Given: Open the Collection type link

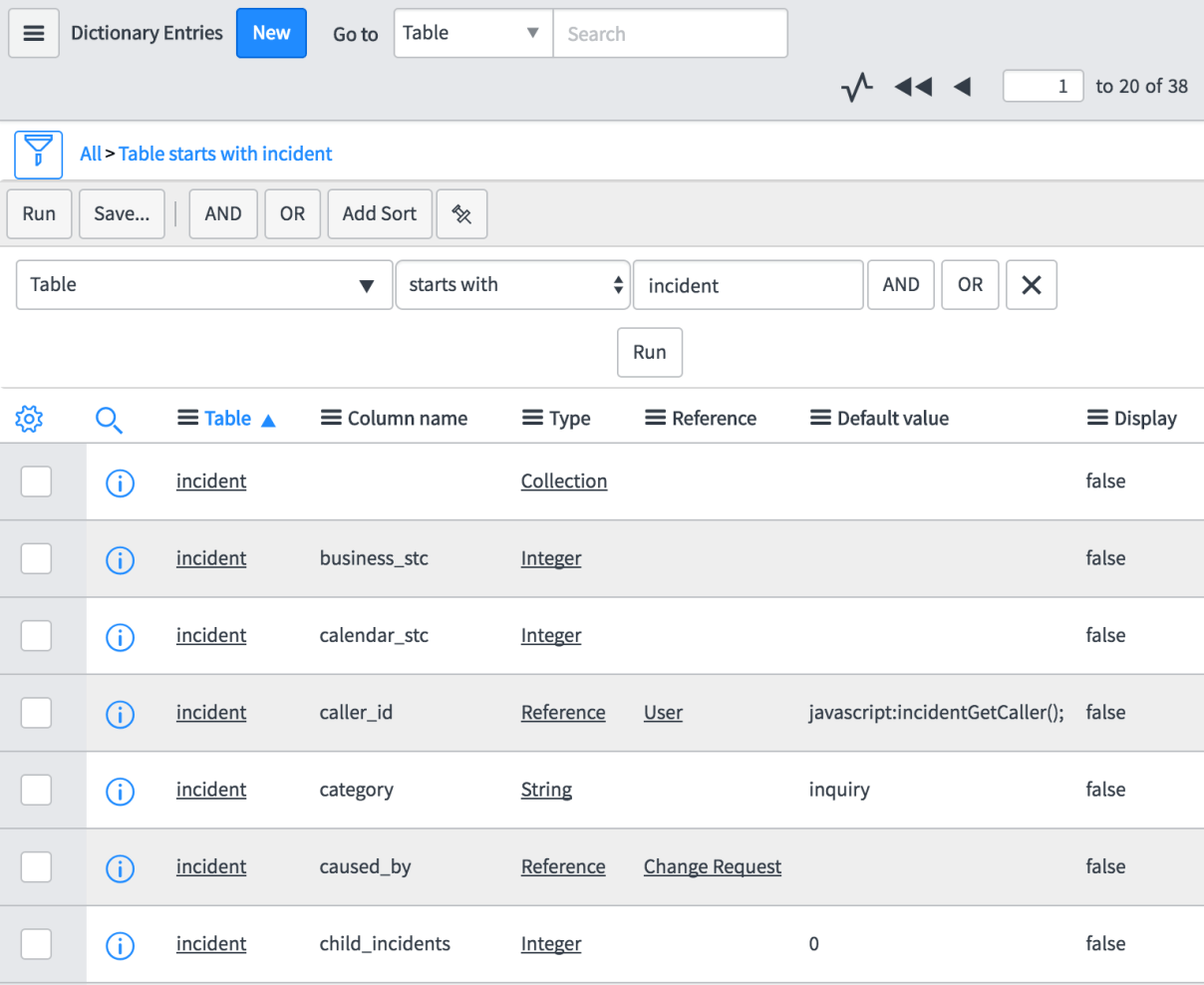Looking at the screenshot, I should coord(564,481).
